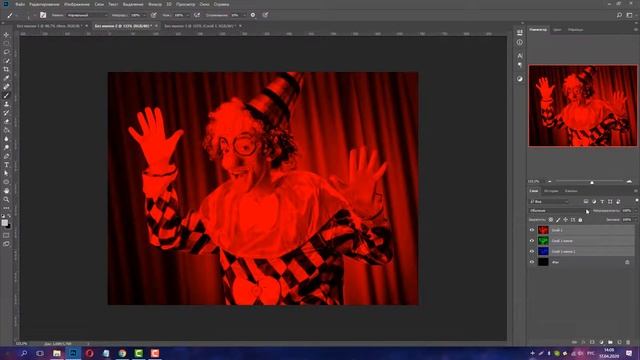Switch to Channels panel tab
Screen dimensions: 640x360
click(571, 191)
